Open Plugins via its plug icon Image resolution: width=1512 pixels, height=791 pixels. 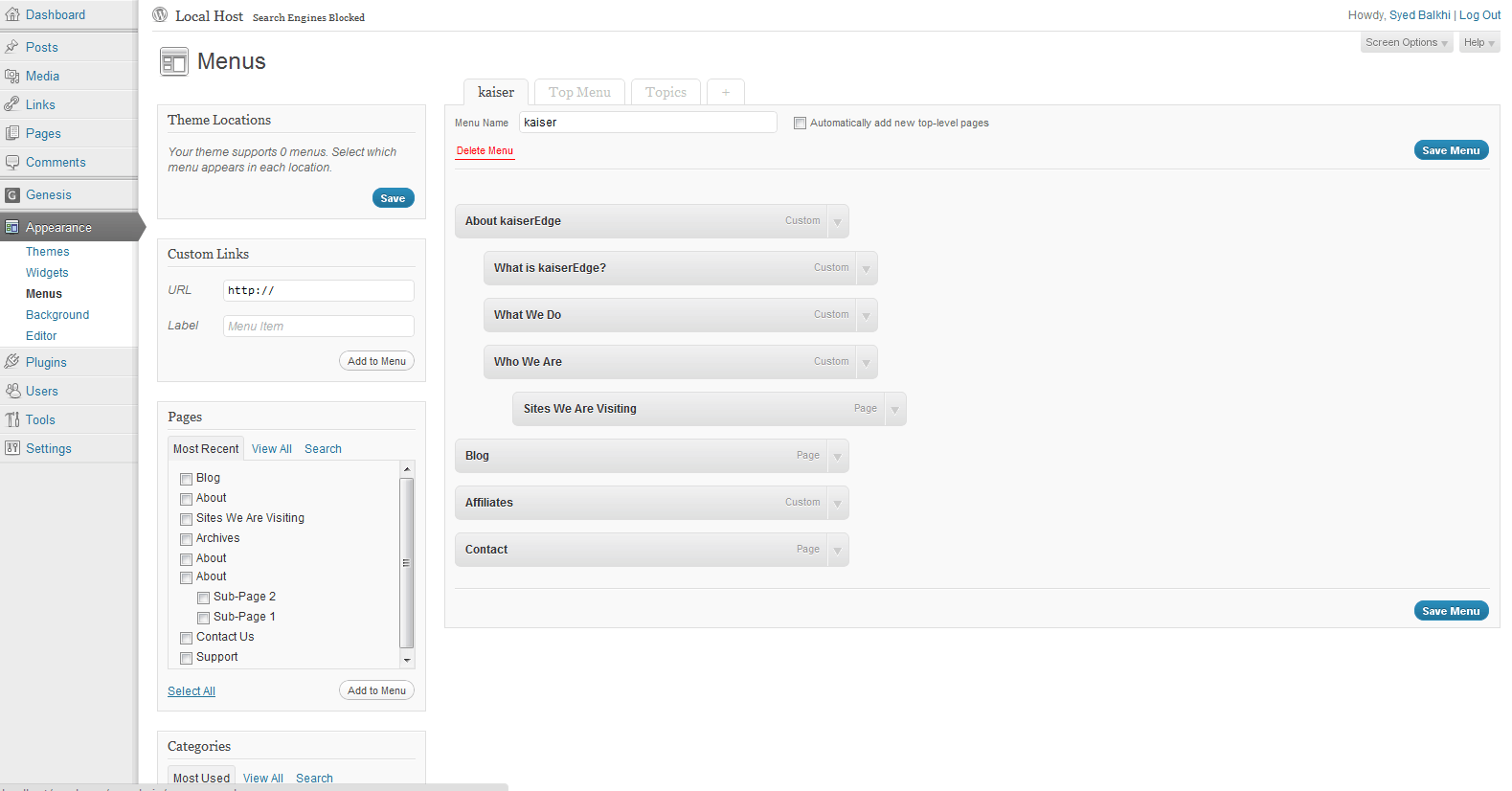pyautogui.click(x=12, y=362)
